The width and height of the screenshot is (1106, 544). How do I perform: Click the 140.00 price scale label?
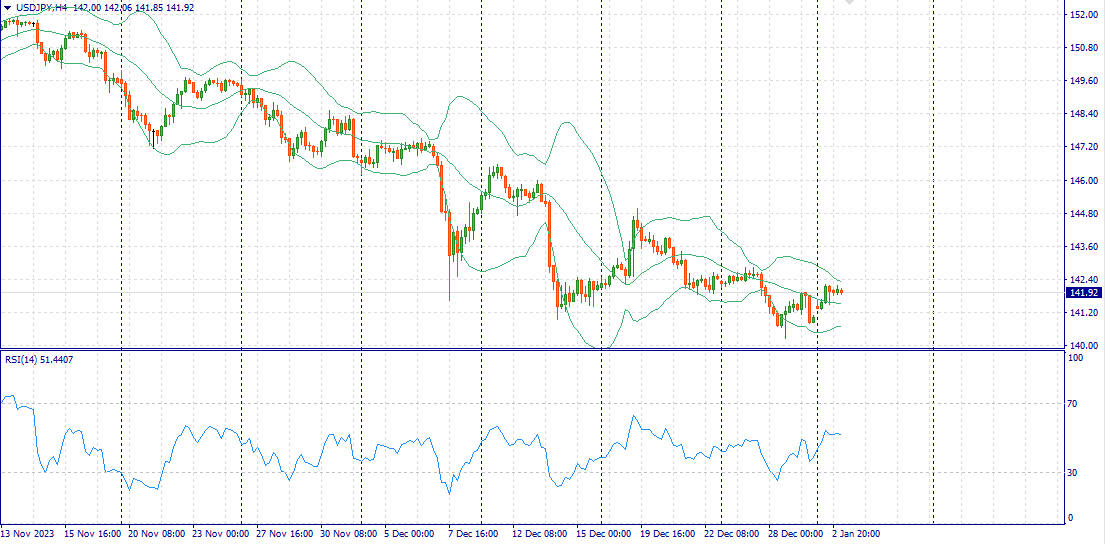1083,346
